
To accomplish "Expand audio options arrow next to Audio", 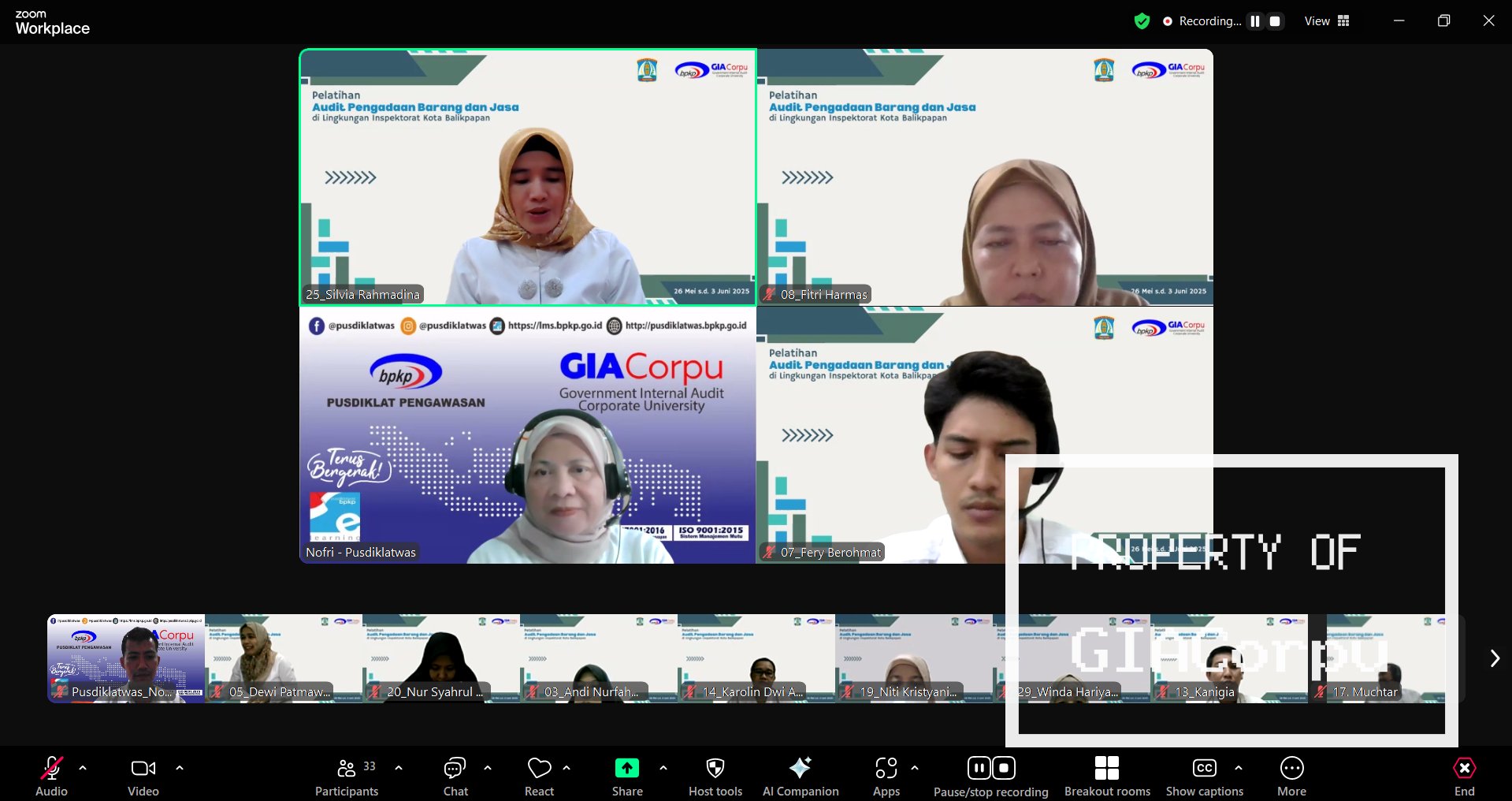I will [83, 767].
